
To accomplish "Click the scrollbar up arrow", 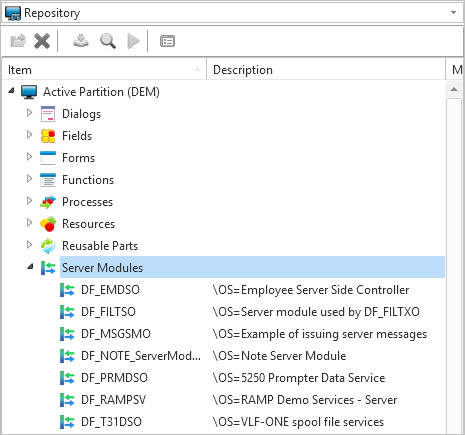I will click(x=454, y=89).
